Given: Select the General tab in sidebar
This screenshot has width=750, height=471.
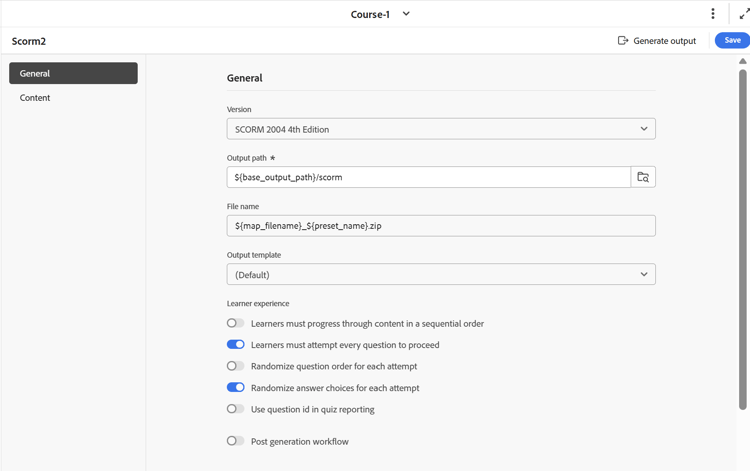Looking at the screenshot, I should click(x=73, y=73).
